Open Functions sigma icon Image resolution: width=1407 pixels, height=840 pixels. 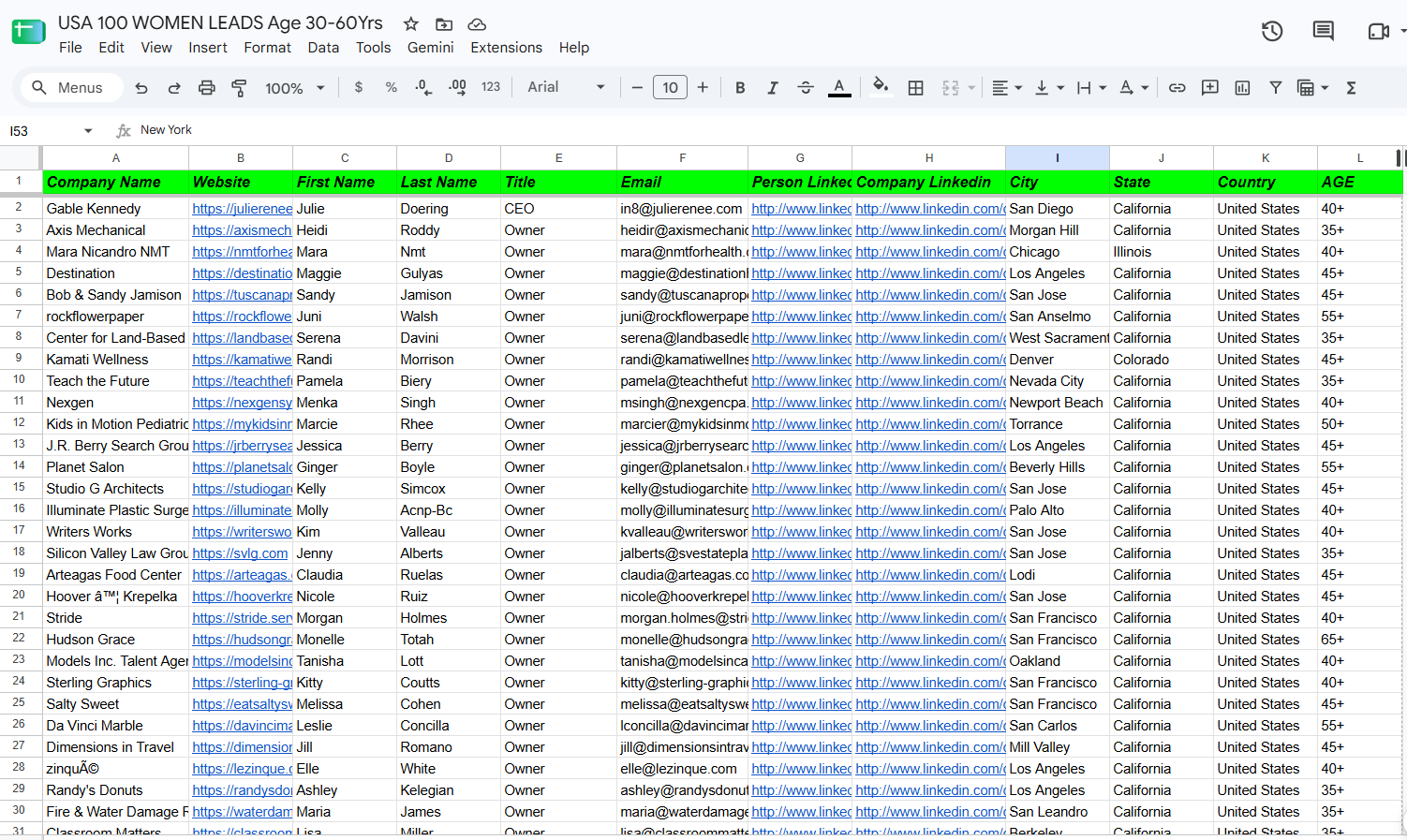pyautogui.click(x=1352, y=88)
